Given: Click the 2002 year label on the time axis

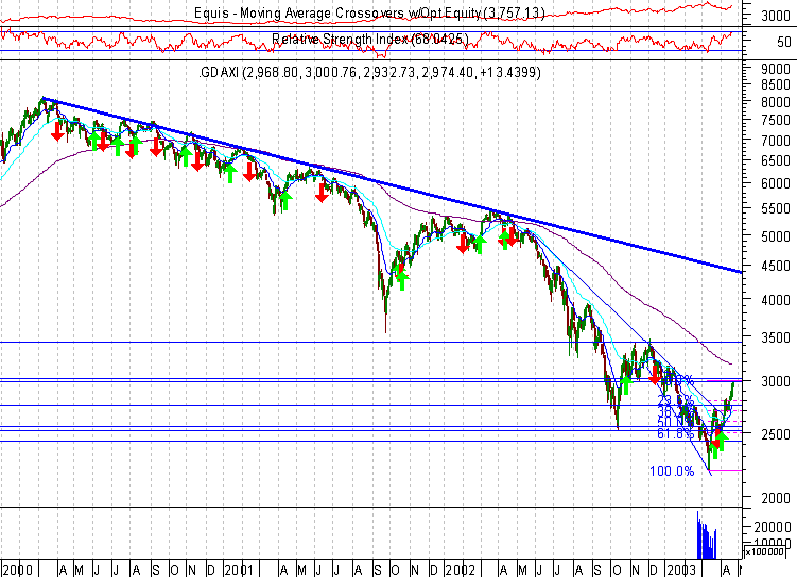Looking at the screenshot, I should tap(460, 570).
